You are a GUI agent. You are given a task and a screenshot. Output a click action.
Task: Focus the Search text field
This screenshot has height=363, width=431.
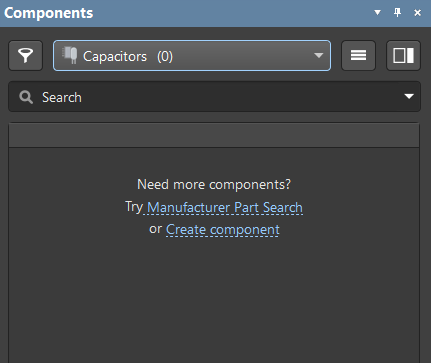[214, 97]
